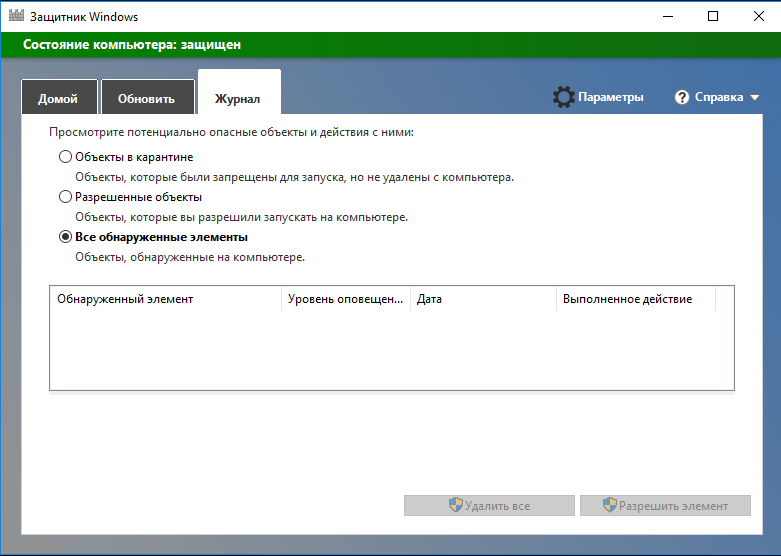This screenshot has width=781, height=556.
Task: Sort by Обнаруженный элемент column header
Action: point(166,299)
